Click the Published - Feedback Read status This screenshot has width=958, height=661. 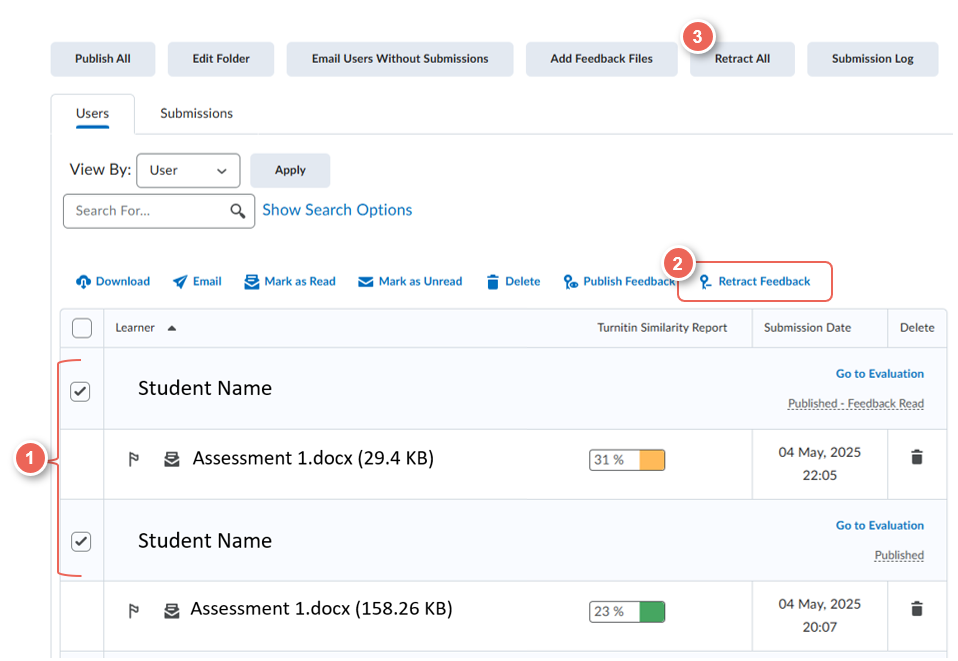point(855,404)
